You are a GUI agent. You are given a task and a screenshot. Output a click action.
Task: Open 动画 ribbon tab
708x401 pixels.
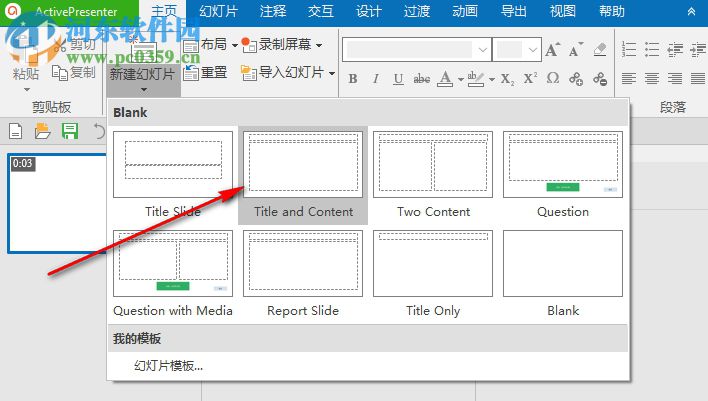[x=465, y=11]
